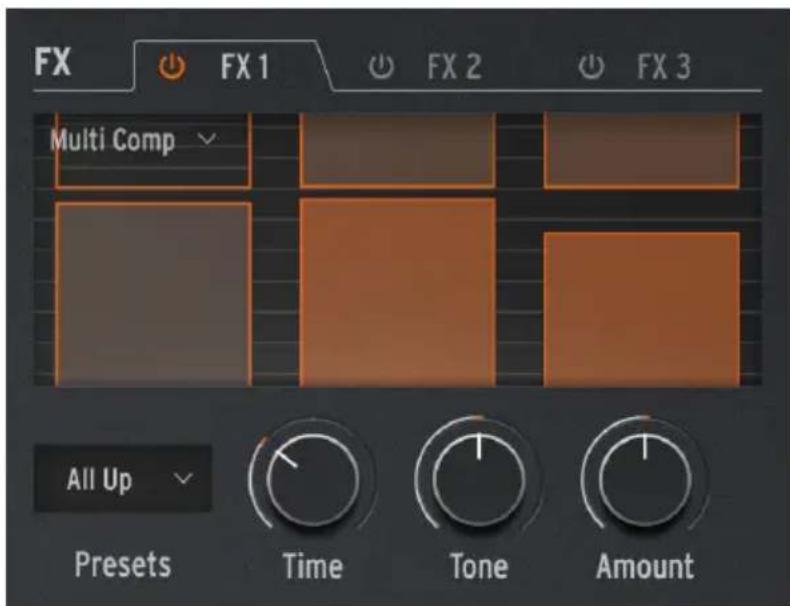Image resolution: width=790 pixels, height=606 pixels.
Task: Click the middle band lower compression block
Action: coord(398,292)
